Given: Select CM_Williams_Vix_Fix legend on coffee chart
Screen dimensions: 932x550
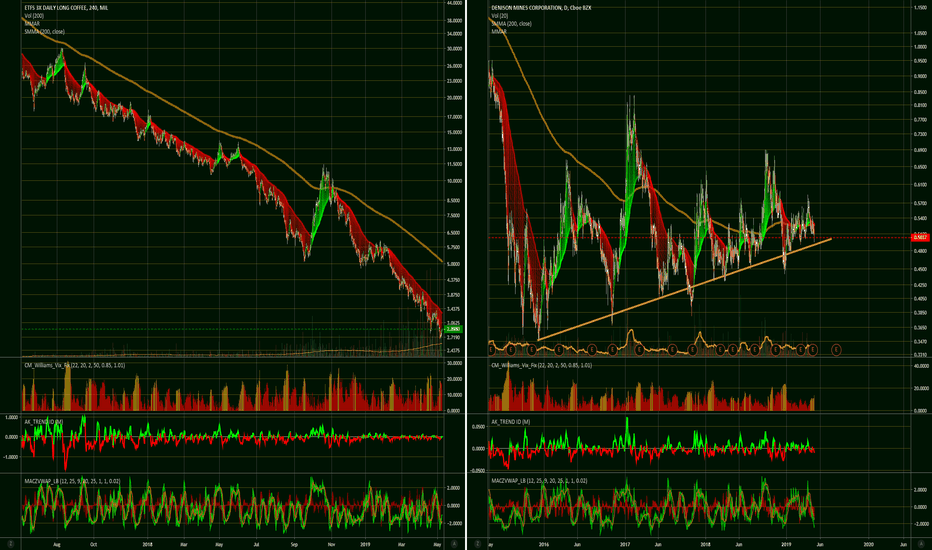Looking at the screenshot, I should 74,365.
